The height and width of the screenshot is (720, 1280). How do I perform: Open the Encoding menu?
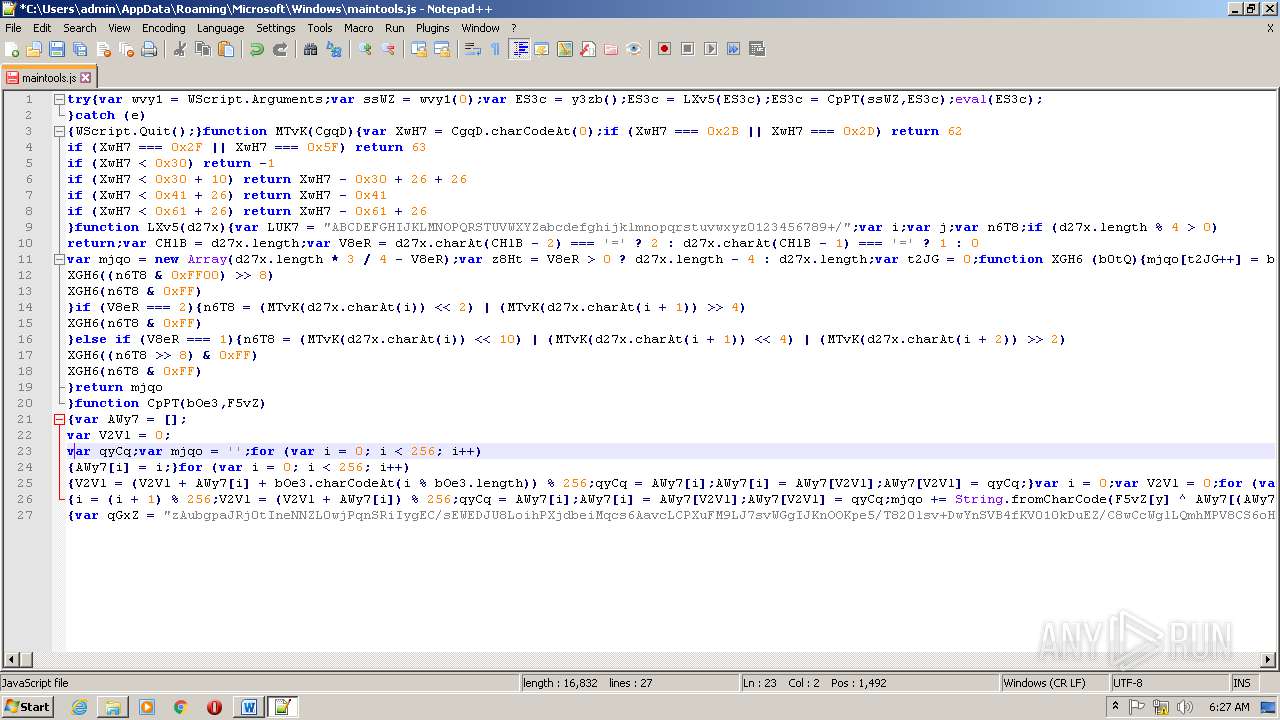point(164,28)
